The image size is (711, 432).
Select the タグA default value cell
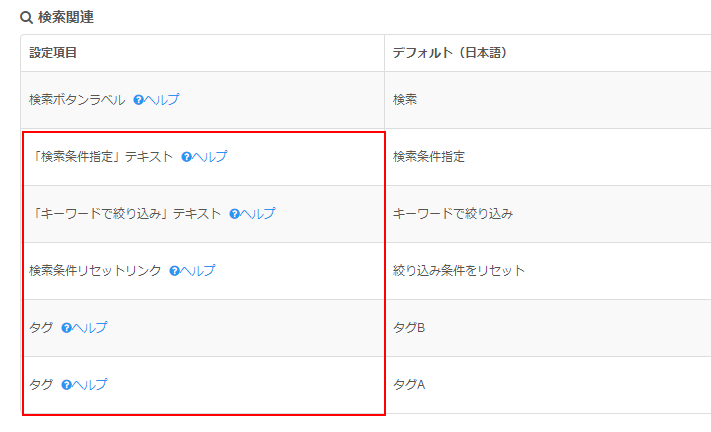547,385
